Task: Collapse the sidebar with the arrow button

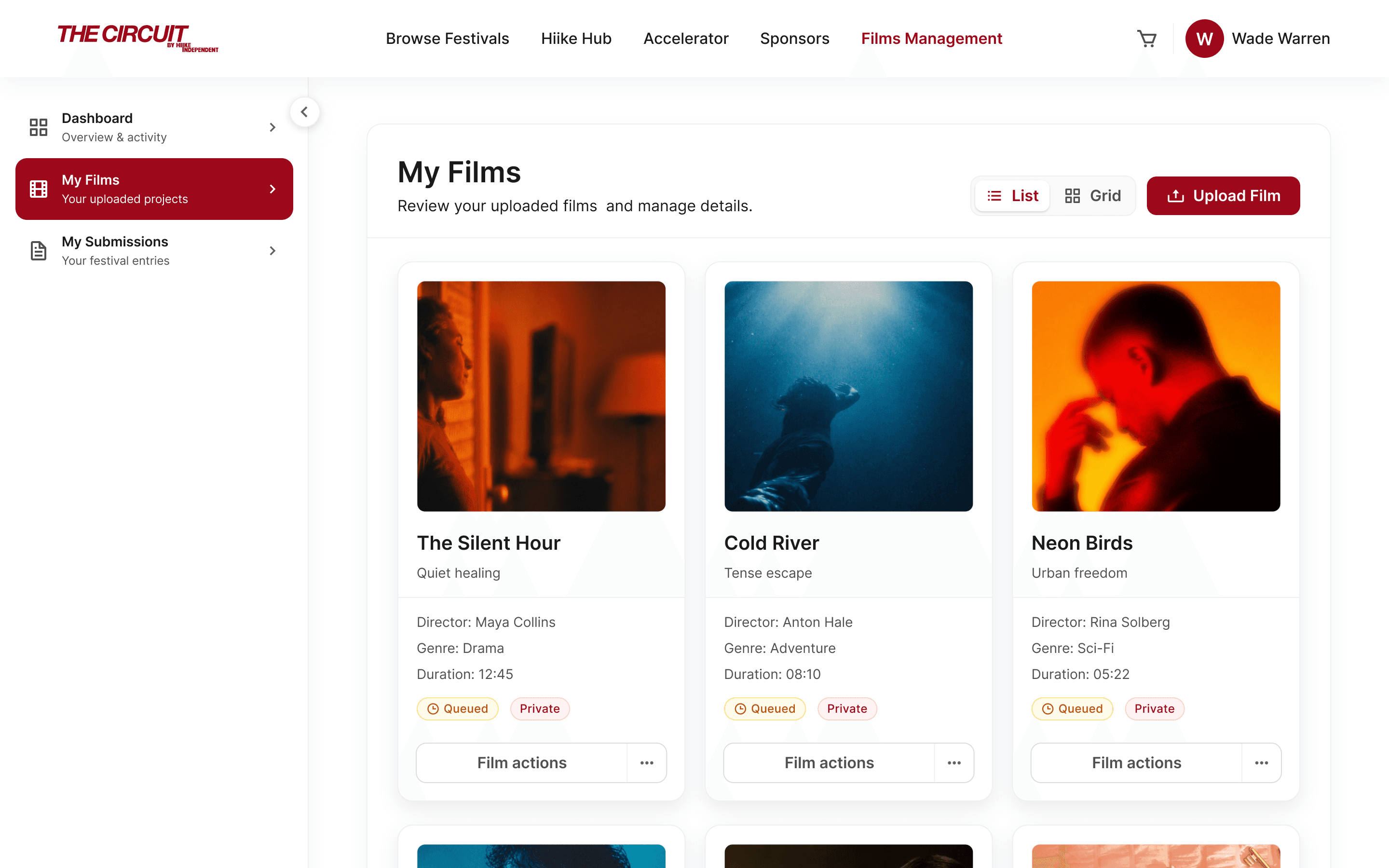Action: point(304,112)
